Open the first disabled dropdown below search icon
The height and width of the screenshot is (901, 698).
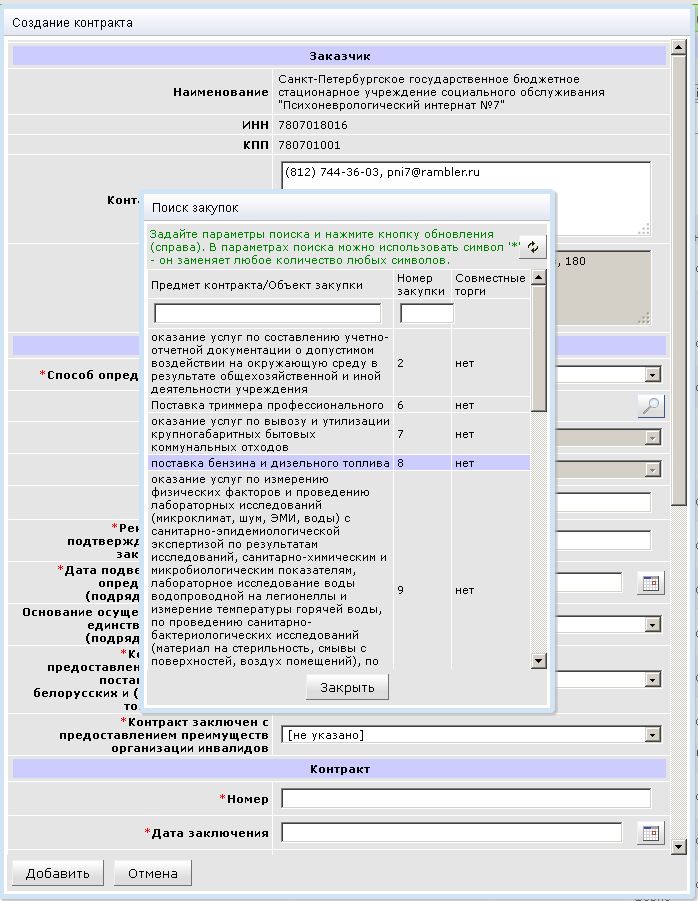pos(652,438)
